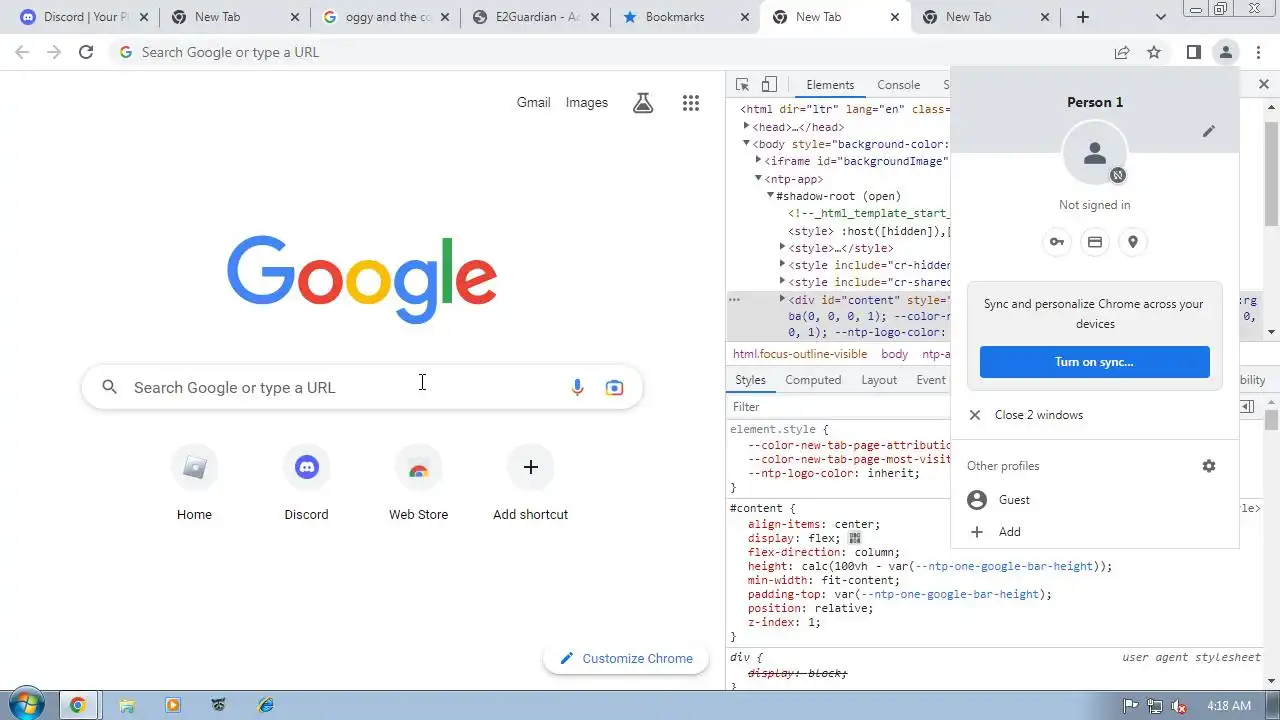Share this page via the share icon
The height and width of the screenshot is (720, 1280).
click(1122, 52)
